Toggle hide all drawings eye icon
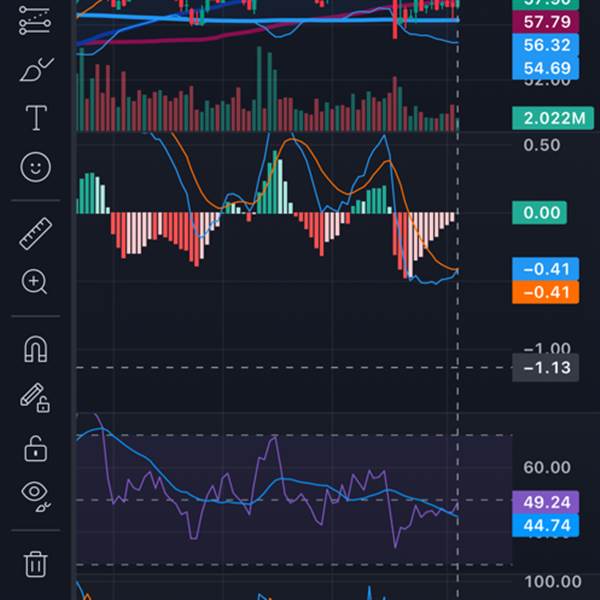Screen dimensions: 600x600 [x=36, y=496]
